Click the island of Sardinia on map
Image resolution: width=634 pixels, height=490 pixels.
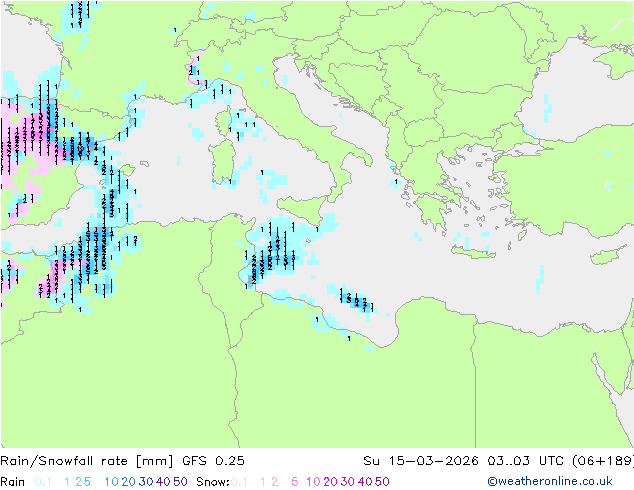(222, 162)
